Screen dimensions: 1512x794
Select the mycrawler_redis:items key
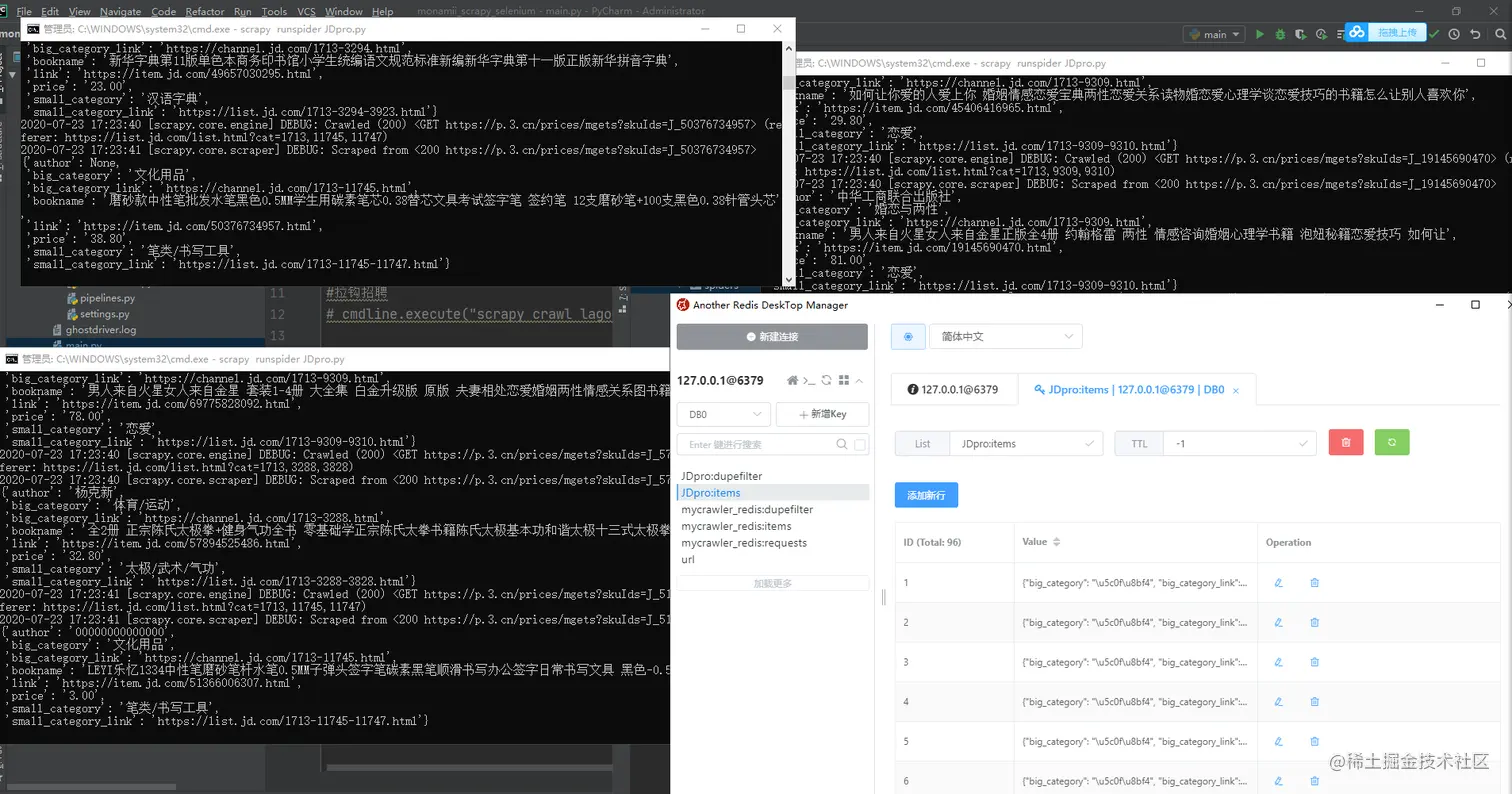point(773,526)
